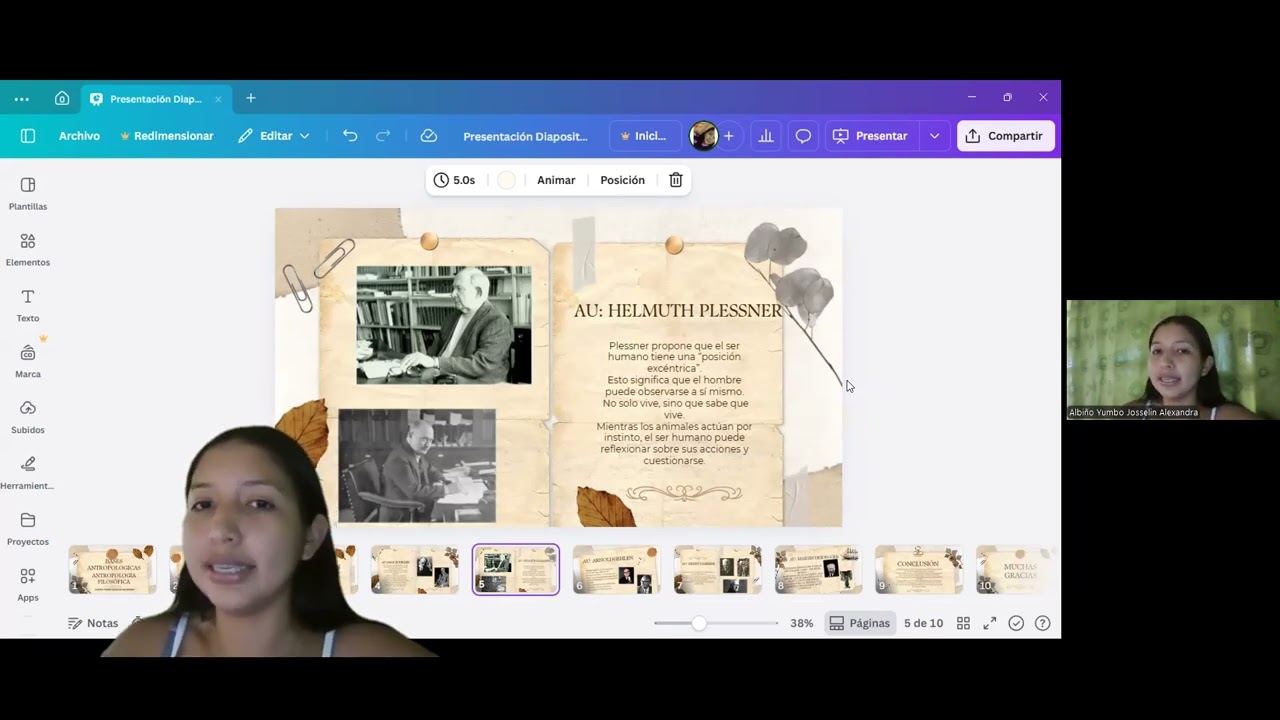The height and width of the screenshot is (720, 1280).
Task: Click the Presentar button
Action: click(x=870, y=136)
